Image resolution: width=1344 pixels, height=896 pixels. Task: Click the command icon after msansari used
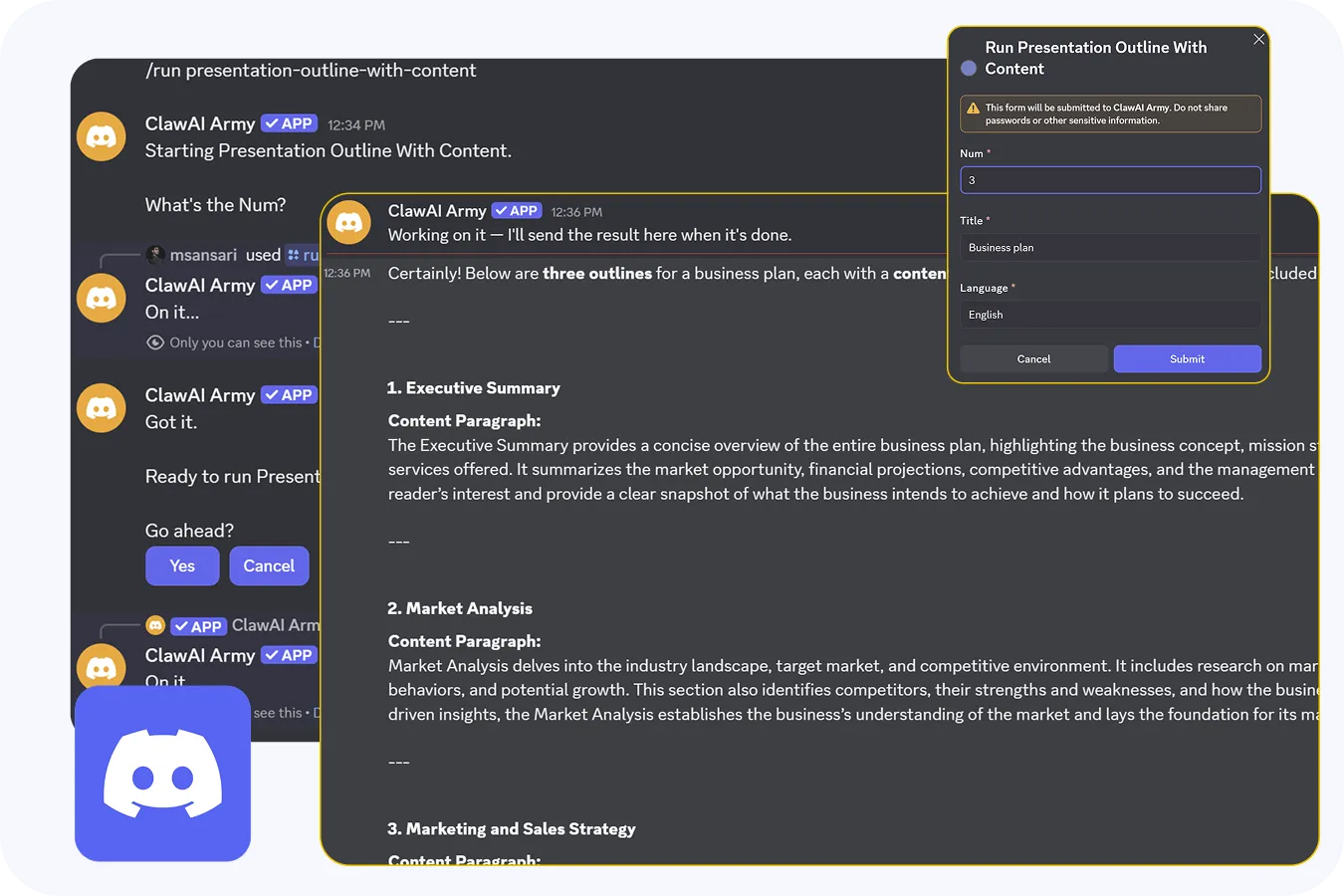tap(294, 255)
